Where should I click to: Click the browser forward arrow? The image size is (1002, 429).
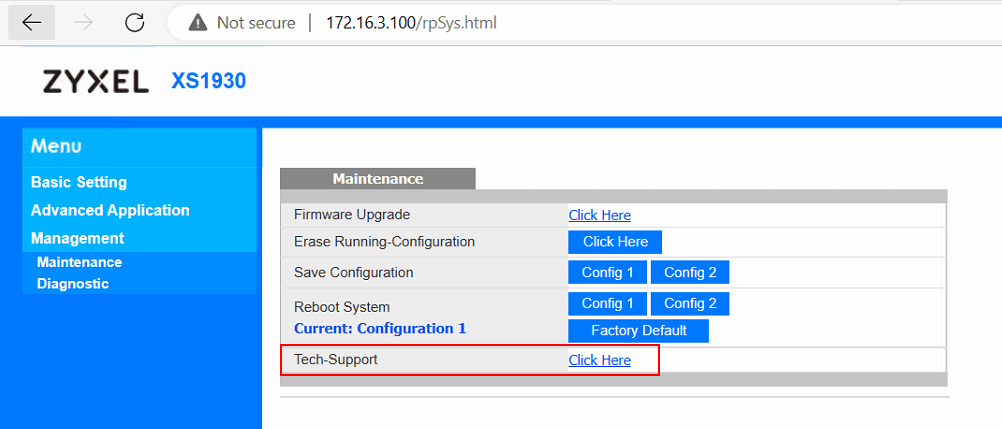click(83, 23)
